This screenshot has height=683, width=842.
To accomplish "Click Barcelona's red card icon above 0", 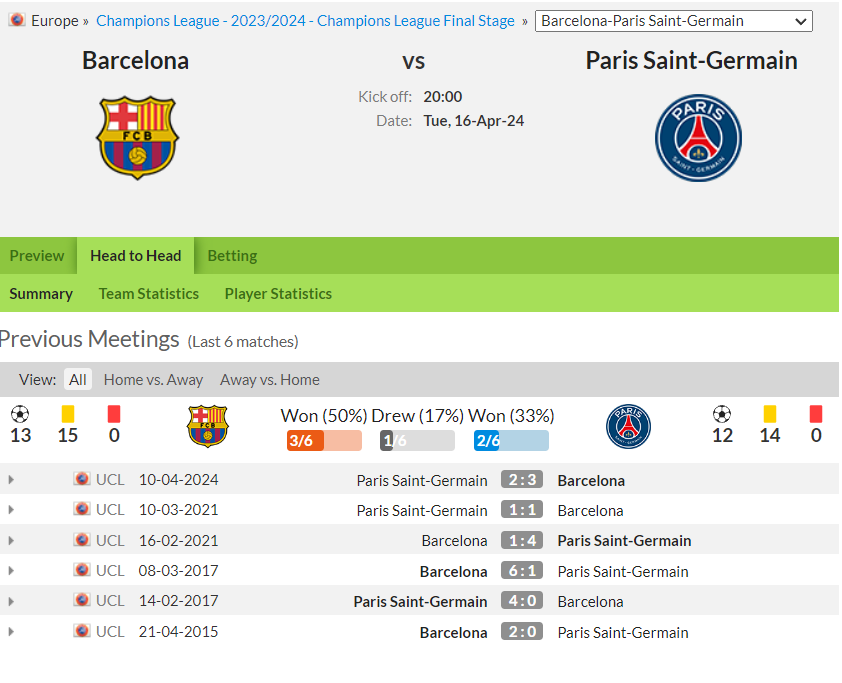I will (114, 414).
